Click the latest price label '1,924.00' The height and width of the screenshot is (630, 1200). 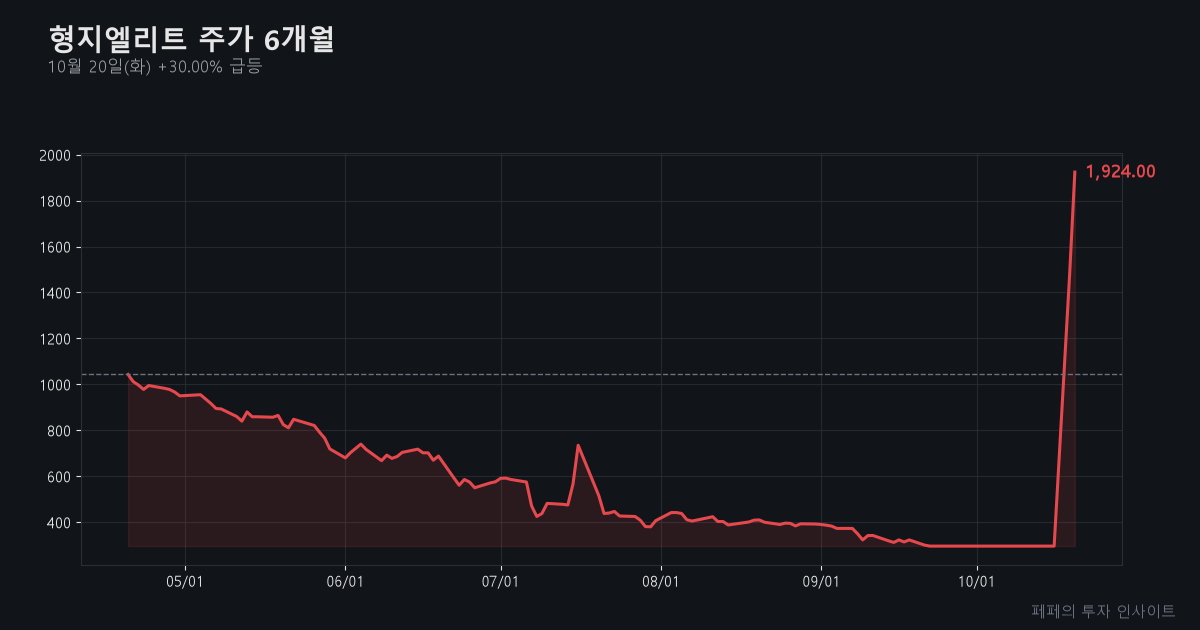point(1120,172)
